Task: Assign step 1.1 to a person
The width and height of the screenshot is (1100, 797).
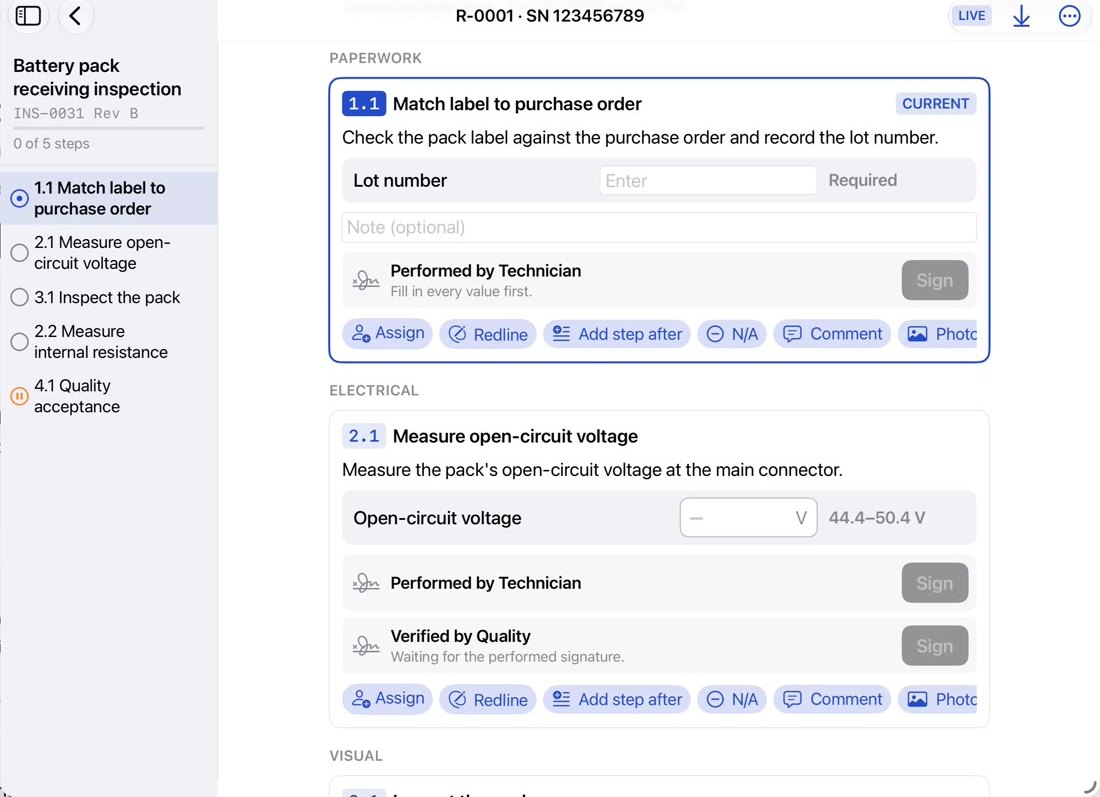Action: tap(387, 333)
